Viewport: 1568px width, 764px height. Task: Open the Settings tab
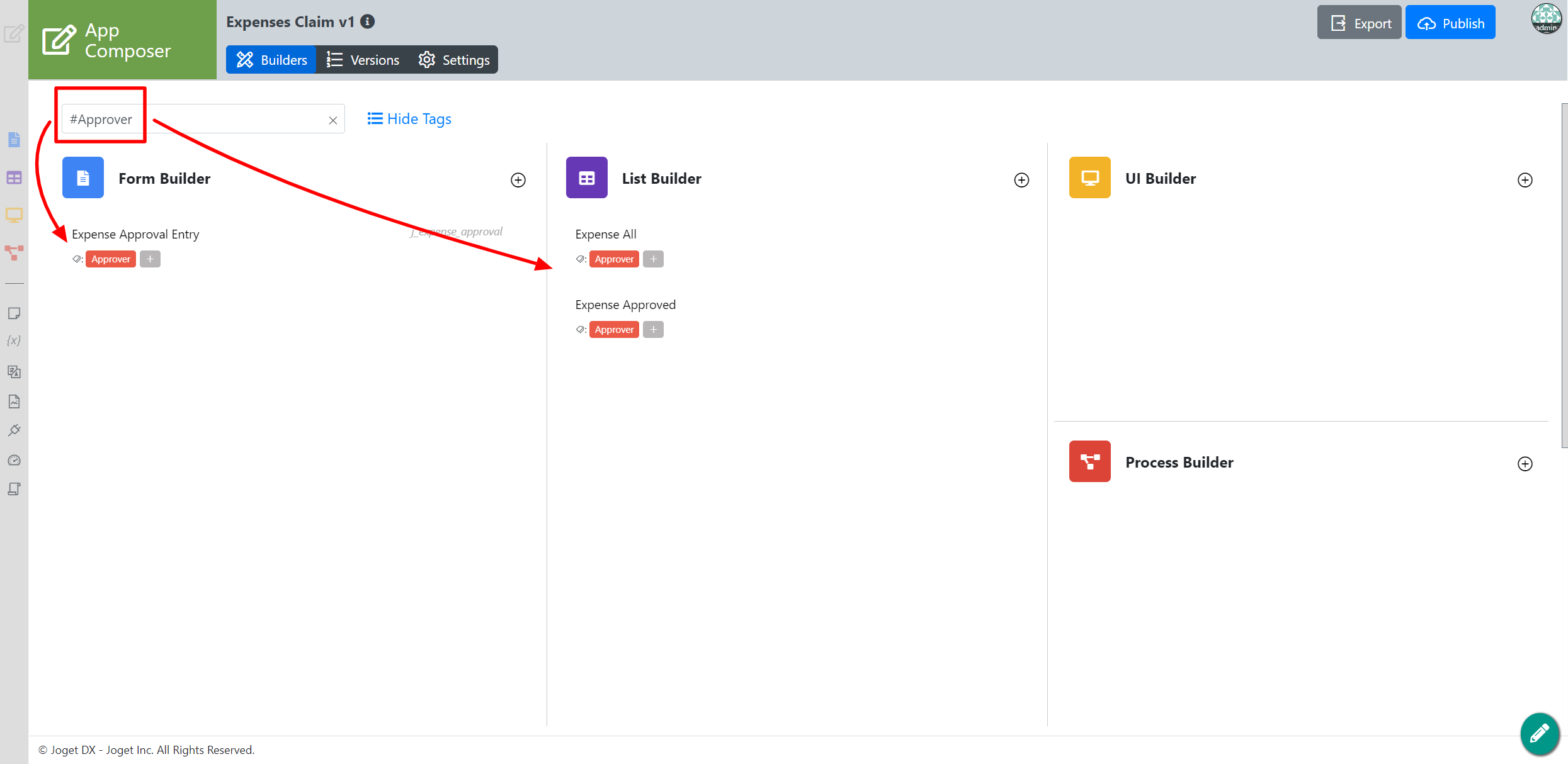pyautogui.click(x=454, y=60)
